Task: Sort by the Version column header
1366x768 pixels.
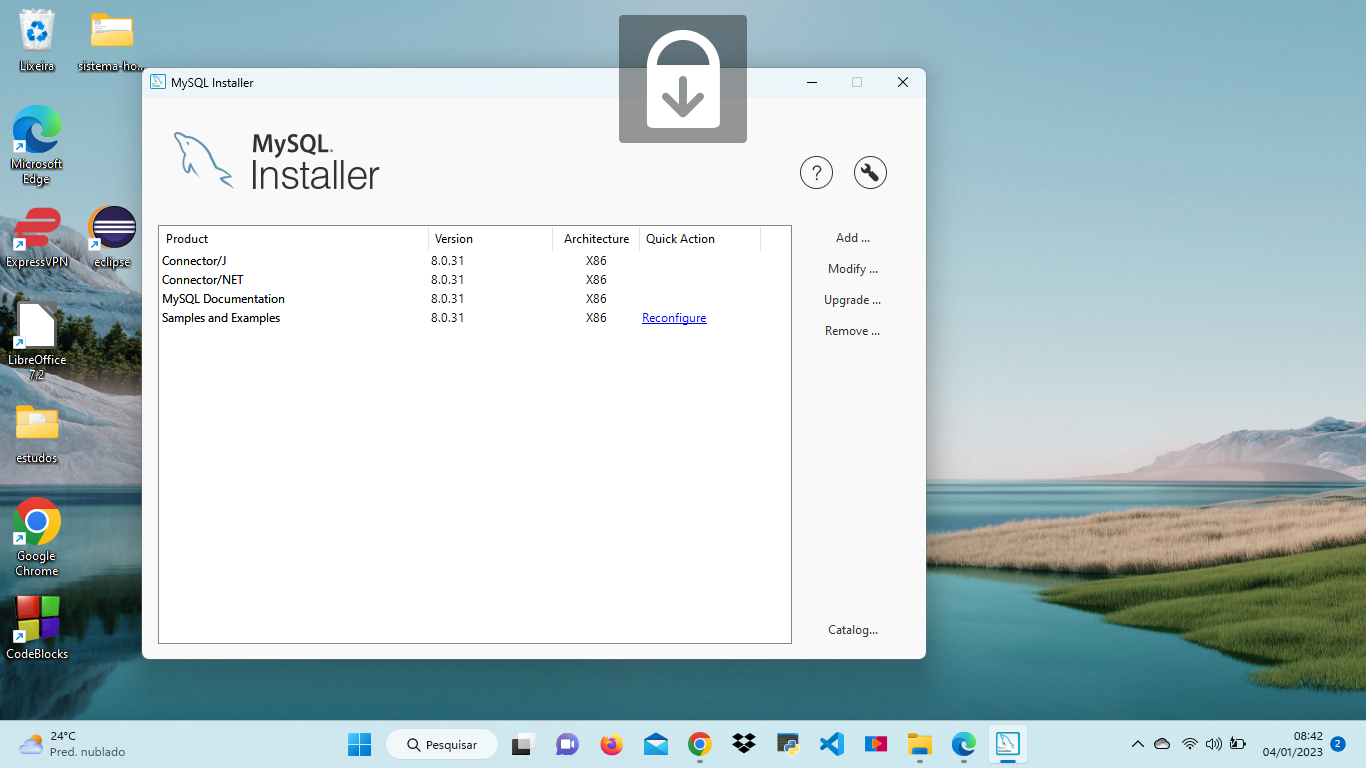Action: click(x=491, y=239)
